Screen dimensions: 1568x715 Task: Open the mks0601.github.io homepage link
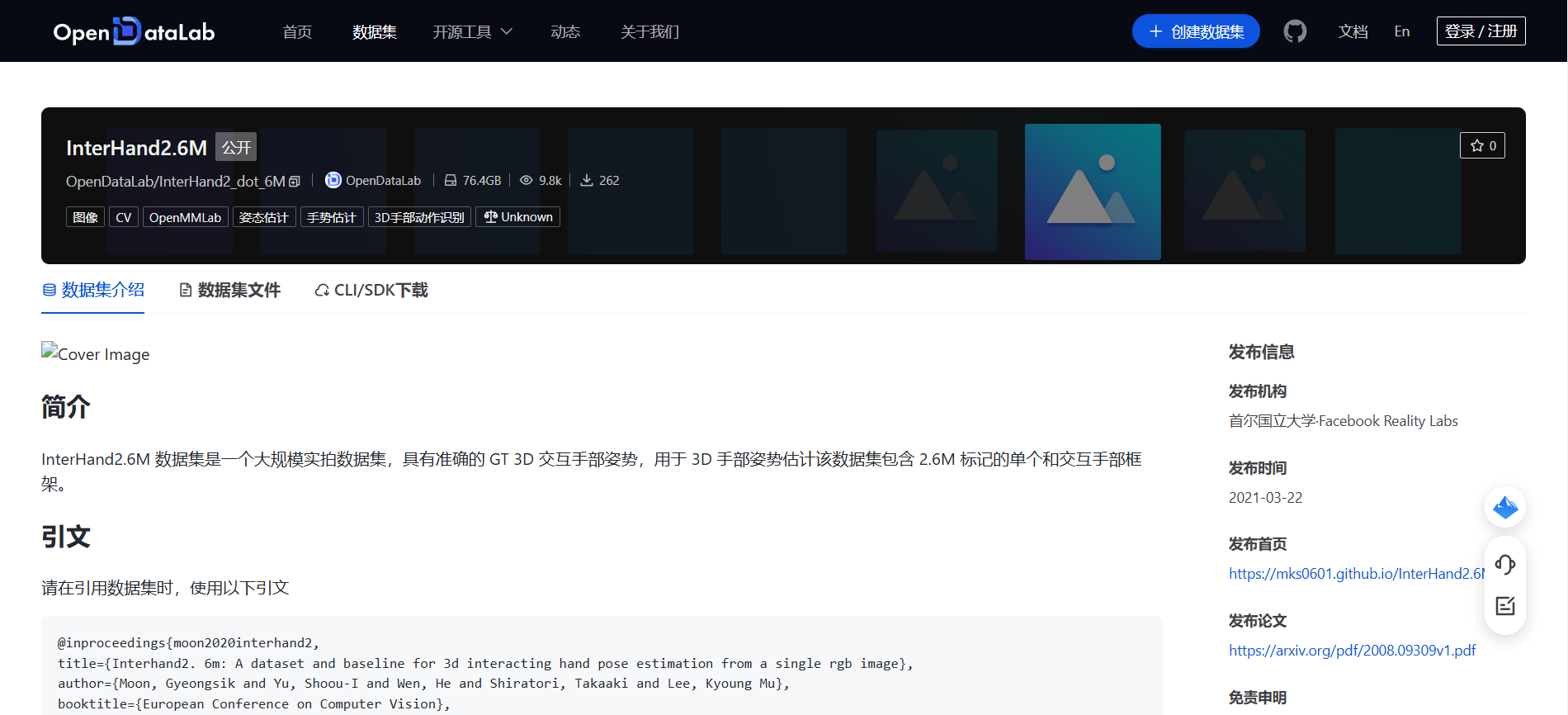tap(1357, 574)
